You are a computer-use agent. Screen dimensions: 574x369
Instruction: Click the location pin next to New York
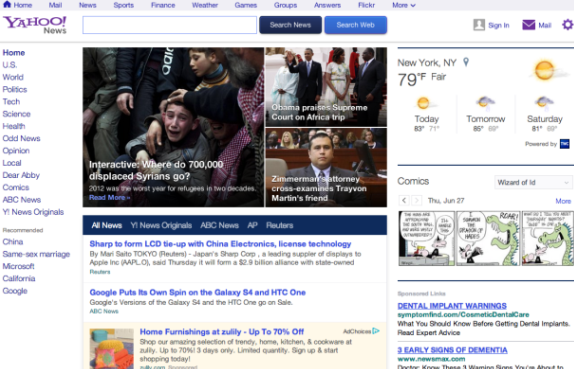pos(466,62)
